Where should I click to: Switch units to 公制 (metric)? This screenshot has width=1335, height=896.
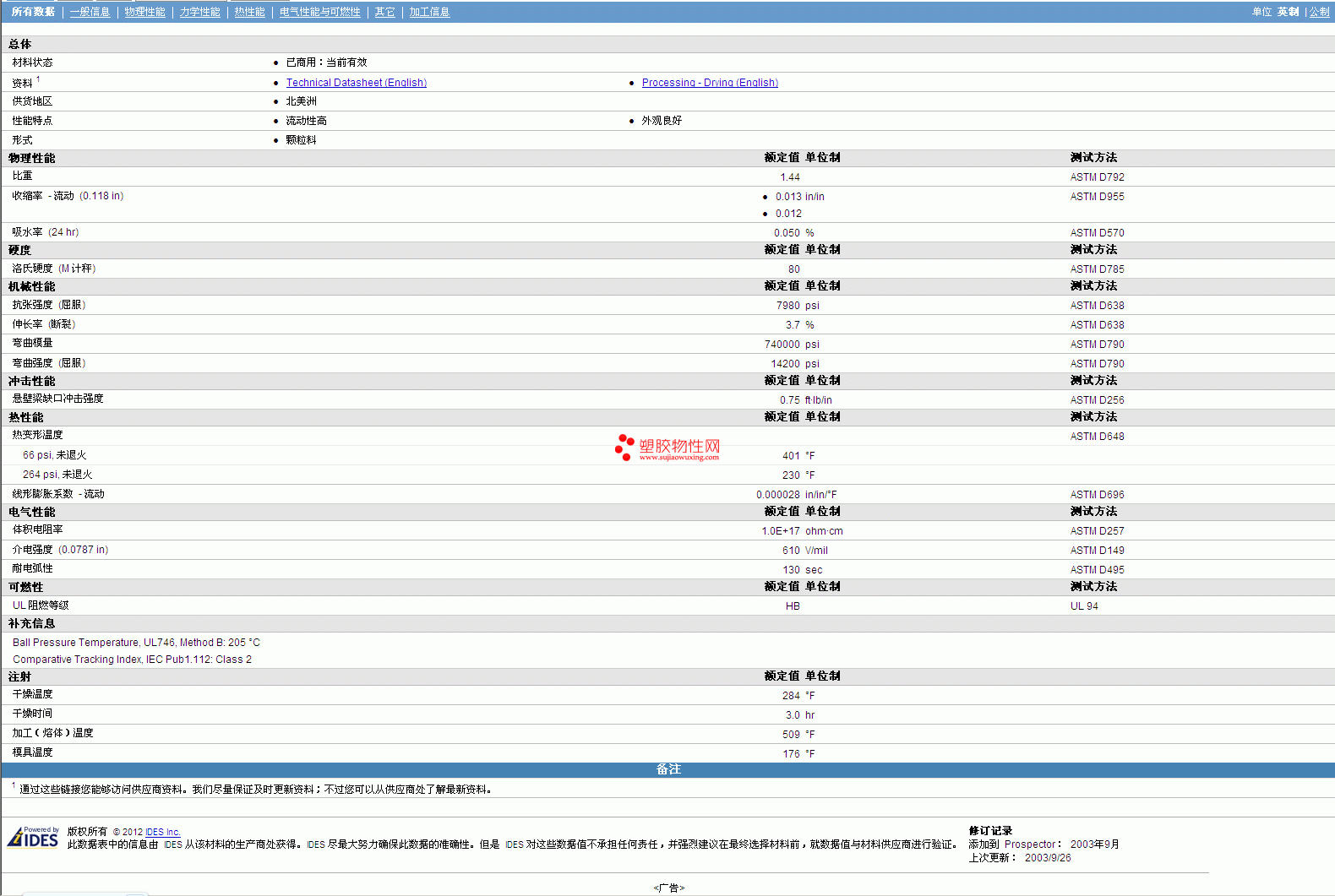[1319, 12]
